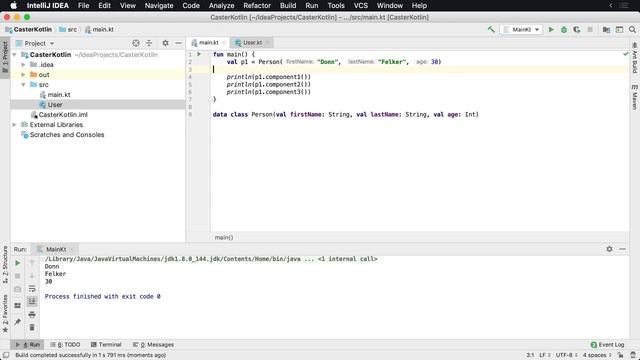Image resolution: width=640 pixels, height=360 pixels.
Task: Open Run panel gear settings
Action: [609, 249]
